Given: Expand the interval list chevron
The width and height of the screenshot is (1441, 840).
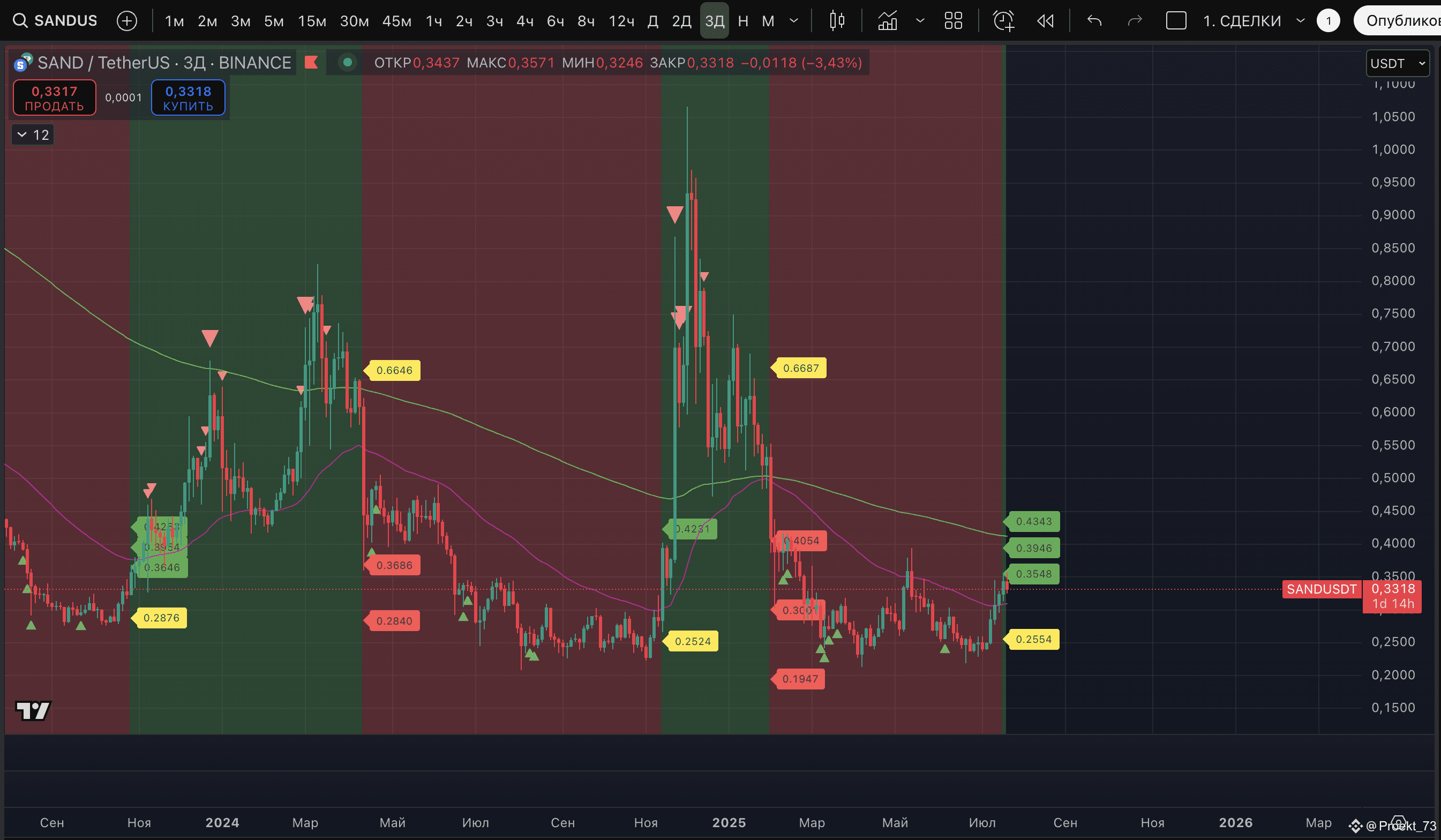Looking at the screenshot, I should coord(794,21).
